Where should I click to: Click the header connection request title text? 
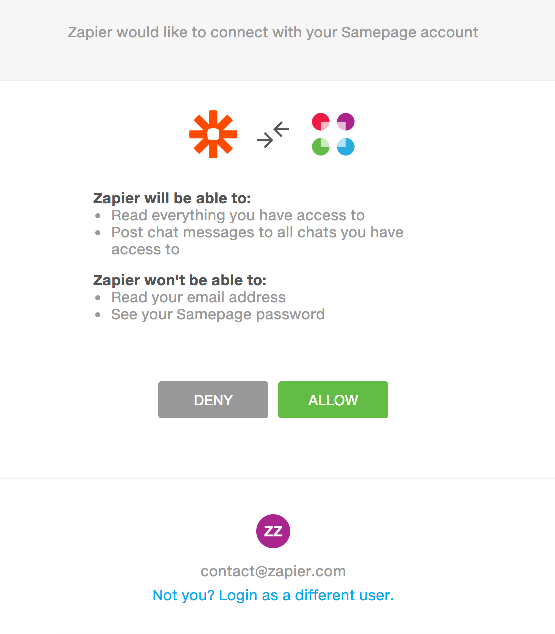coord(273,32)
